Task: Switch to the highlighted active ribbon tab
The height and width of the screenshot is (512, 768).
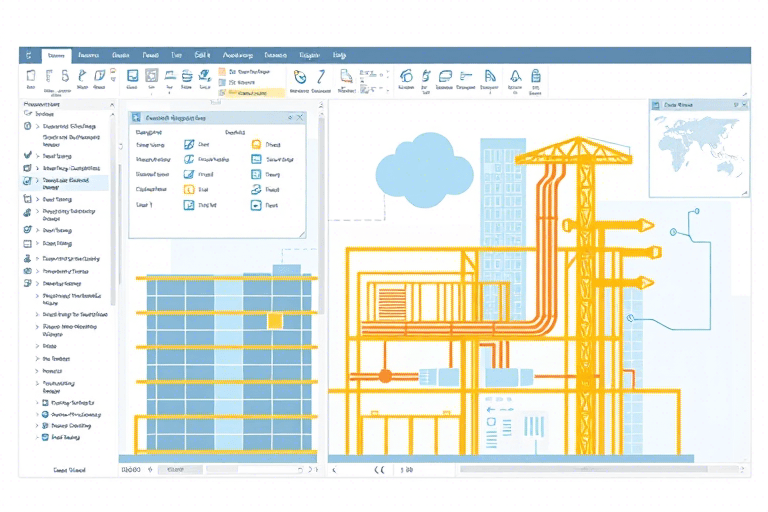Action: pyautogui.click(x=55, y=55)
